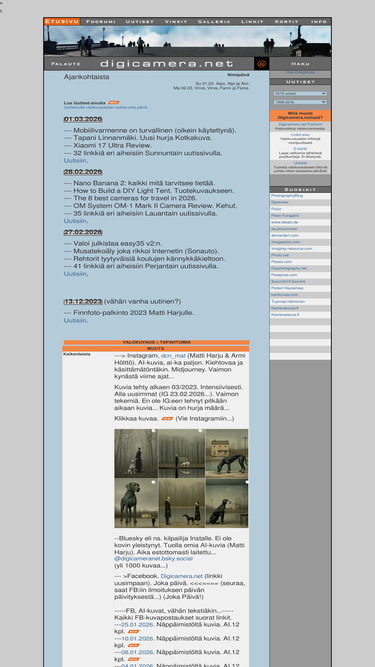
Task: Open the Uutiset top menu item
Action: (139, 21)
